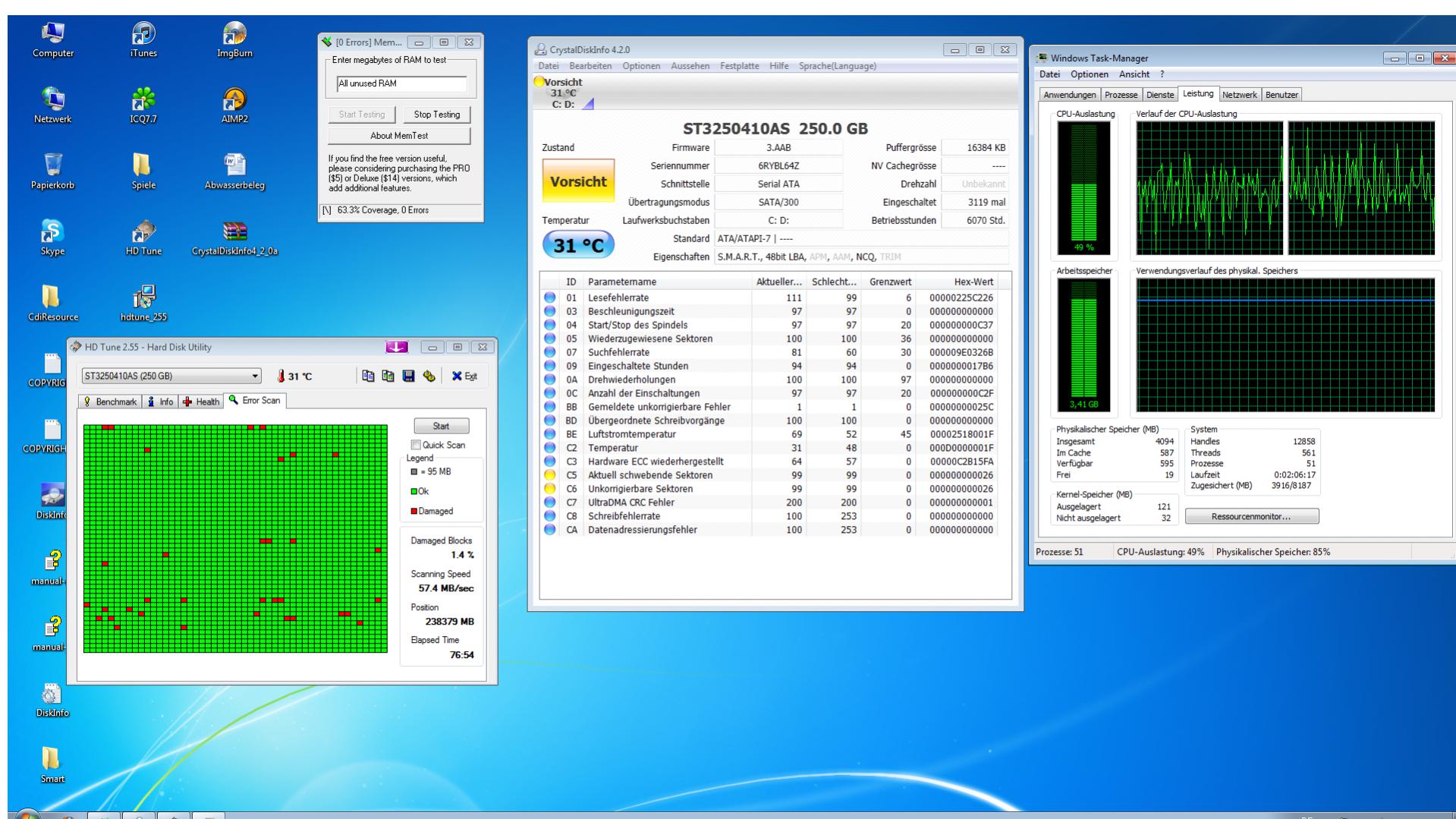Select the Vorsicht C: D: drive selector
Viewport: 1456px width, 819px height.
tap(564, 93)
